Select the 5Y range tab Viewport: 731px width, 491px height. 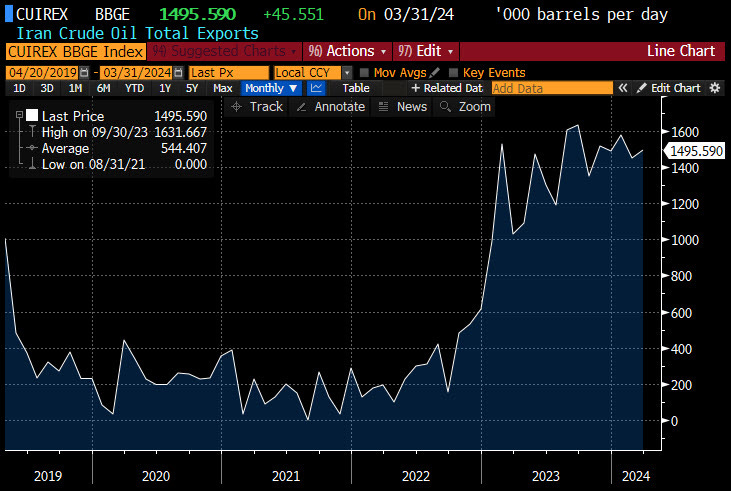[x=192, y=88]
